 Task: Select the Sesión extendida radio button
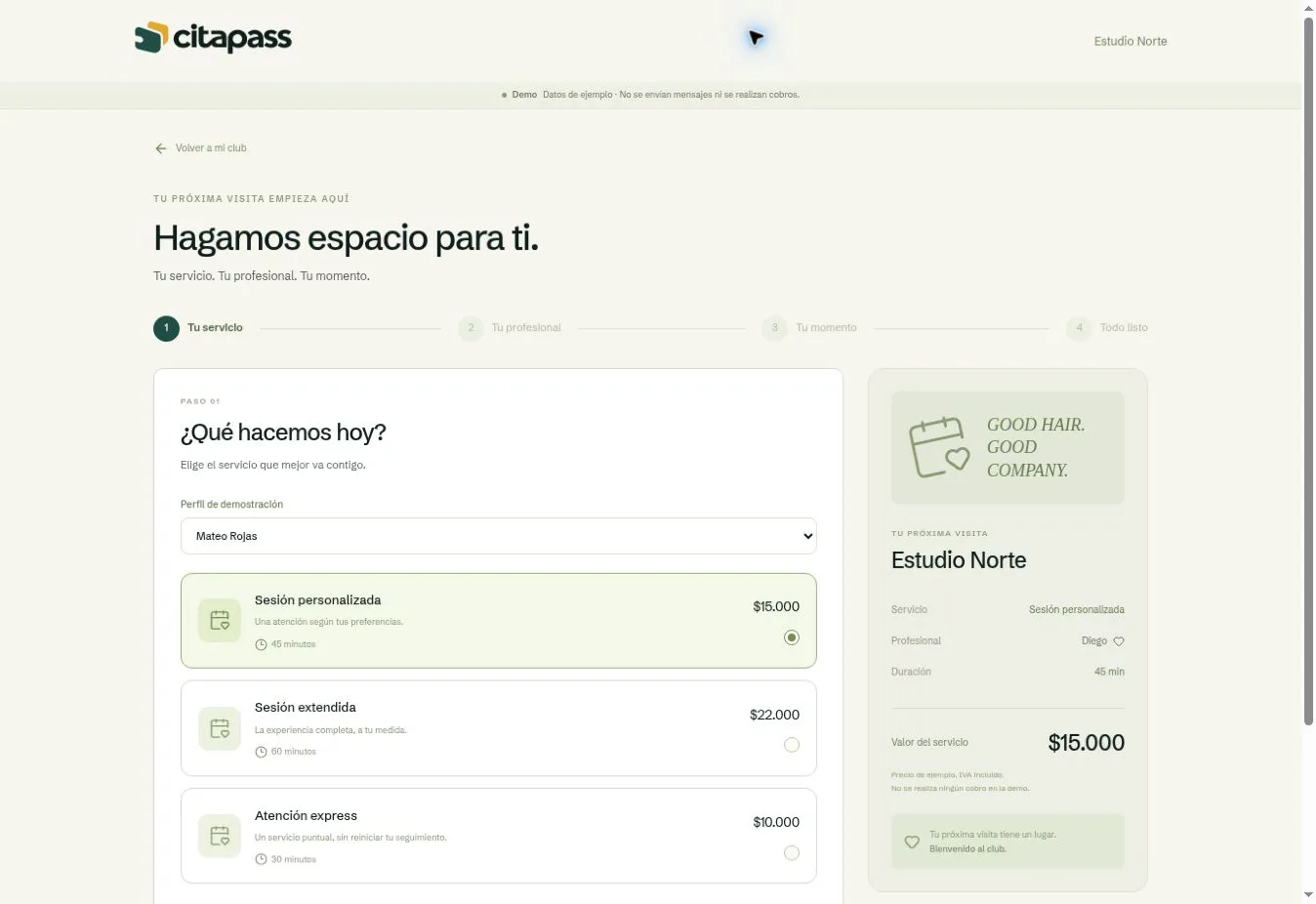point(792,745)
